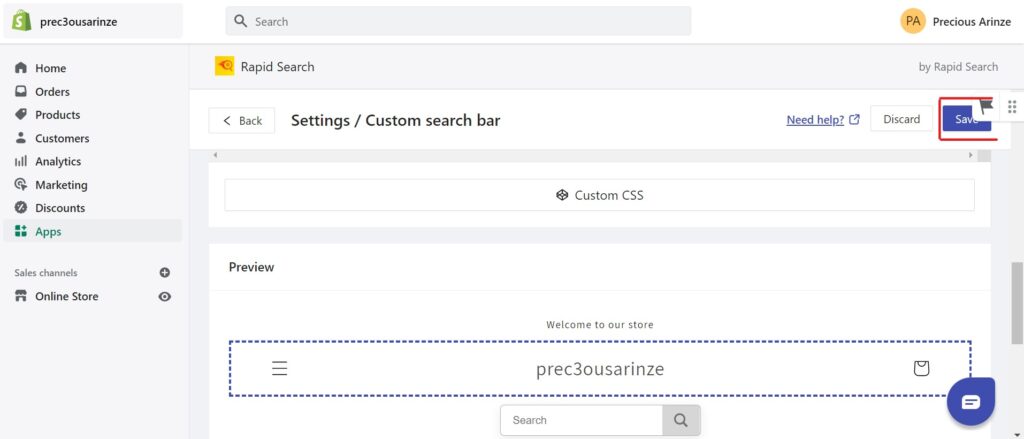The height and width of the screenshot is (439, 1024).
Task: Click the Products tag icon
Action: click(21, 114)
